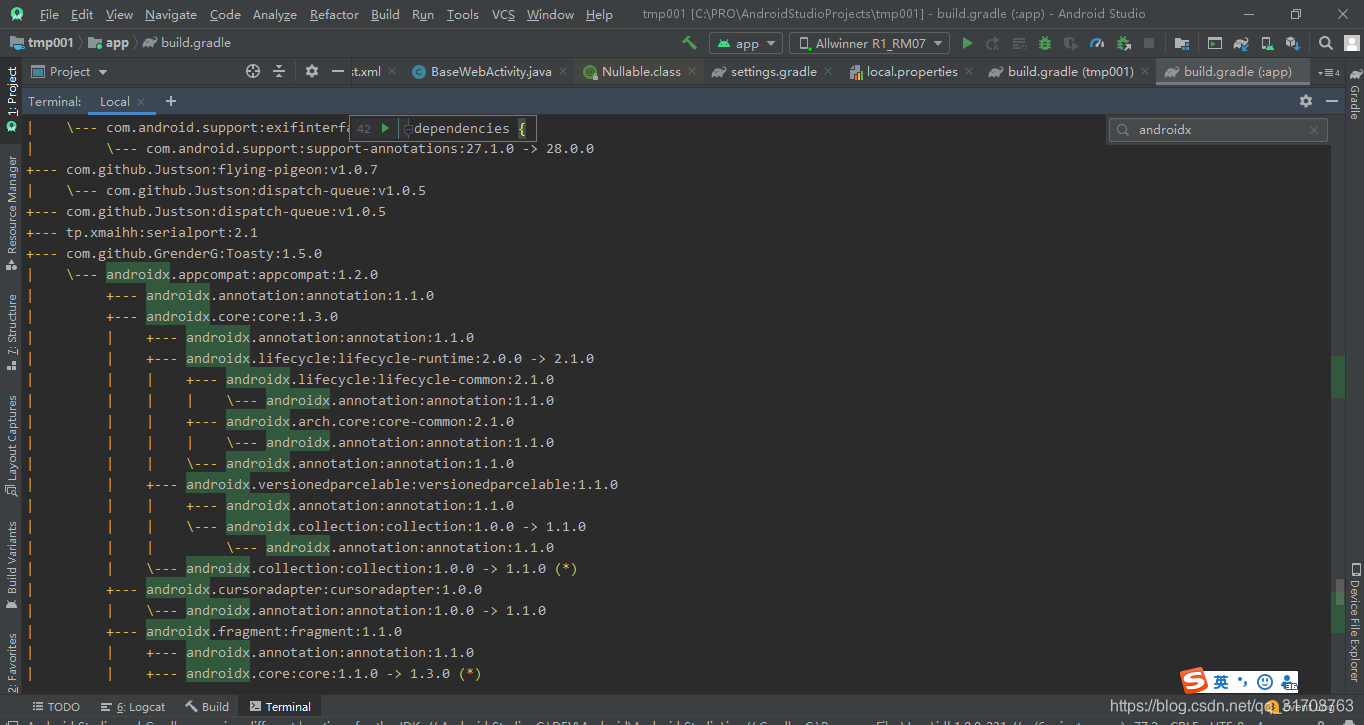This screenshot has width=1364, height=725.
Task: Open the app run configuration dropdown
Action: pyautogui.click(x=748, y=43)
